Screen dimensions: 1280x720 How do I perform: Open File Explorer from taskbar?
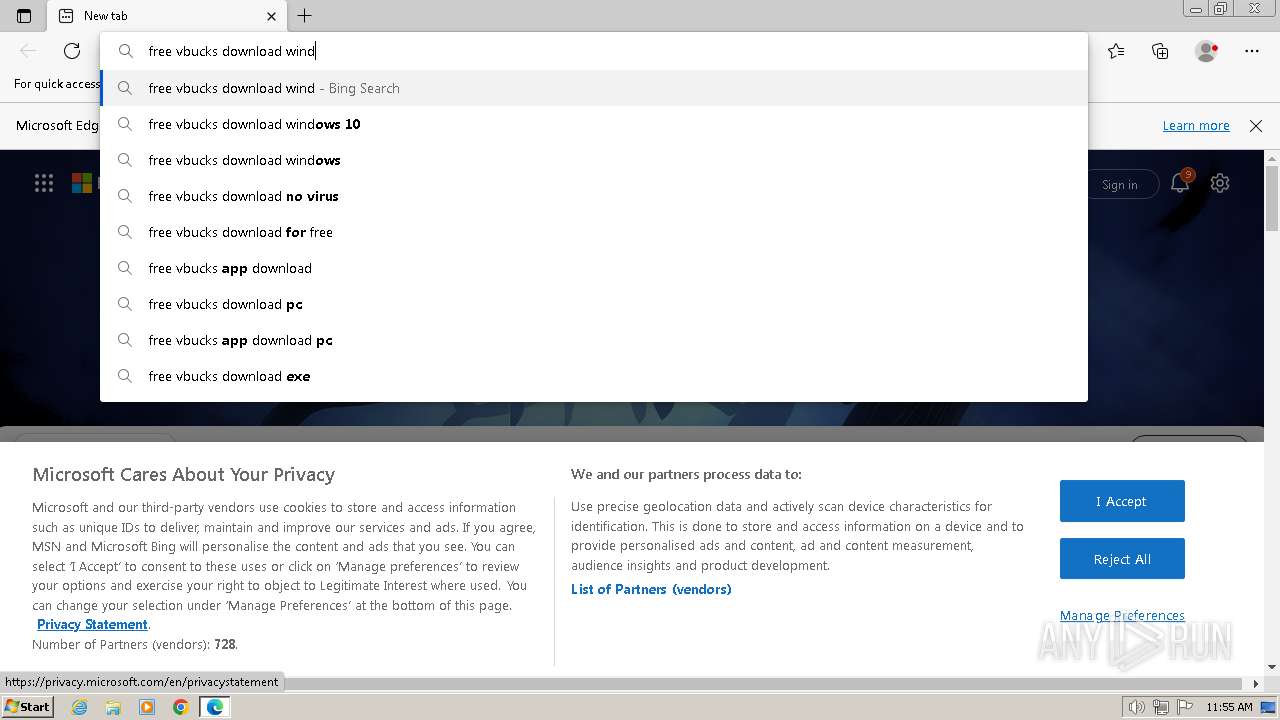click(113, 707)
